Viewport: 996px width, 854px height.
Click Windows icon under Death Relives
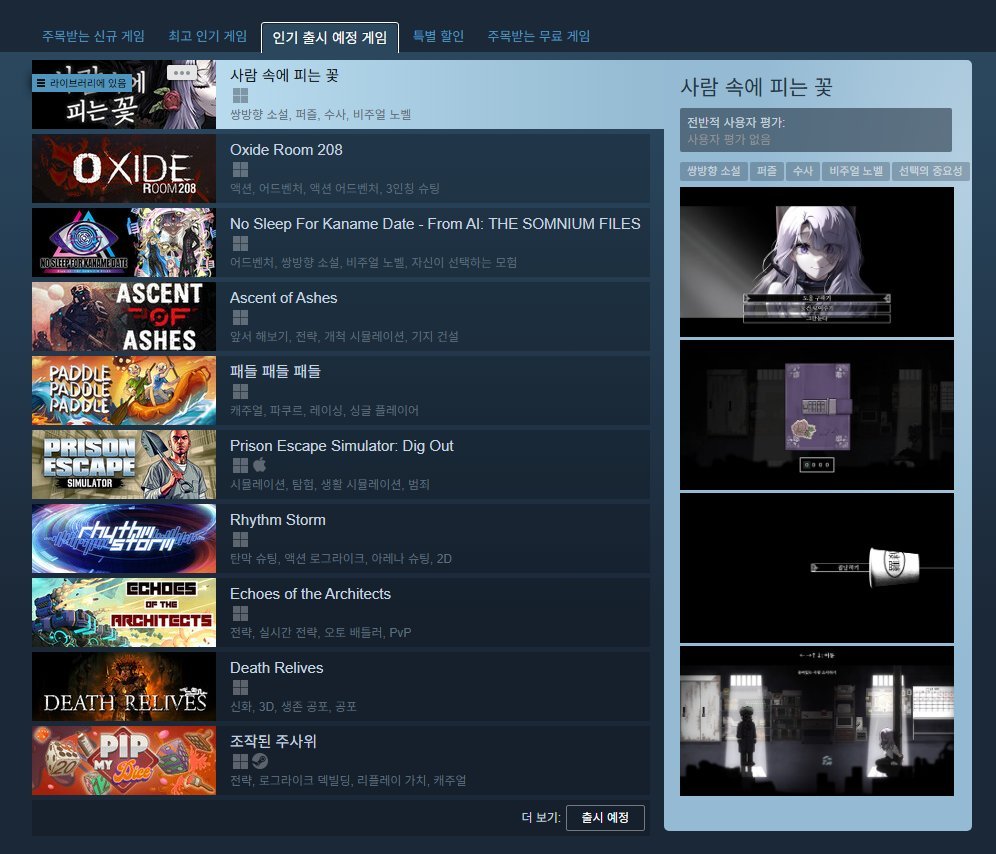coord(240,688)
